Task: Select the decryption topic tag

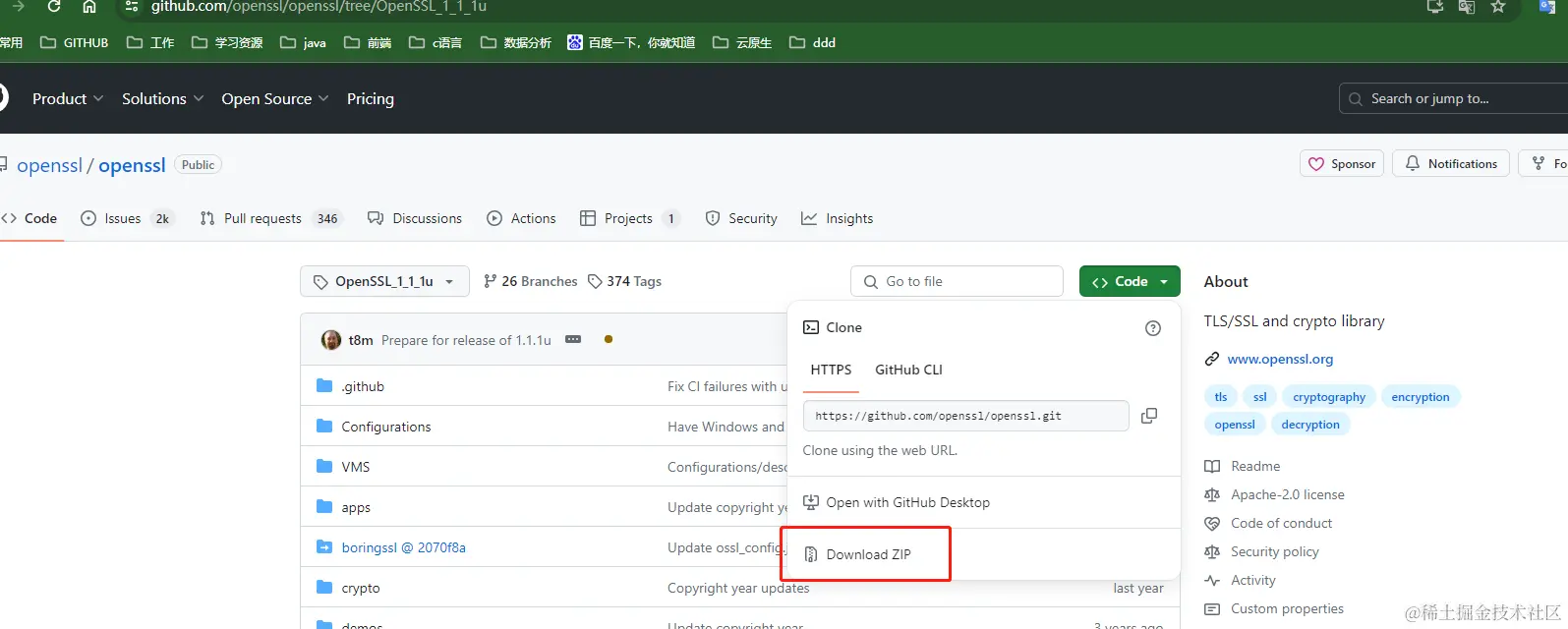Action: tap(1310, 425)
